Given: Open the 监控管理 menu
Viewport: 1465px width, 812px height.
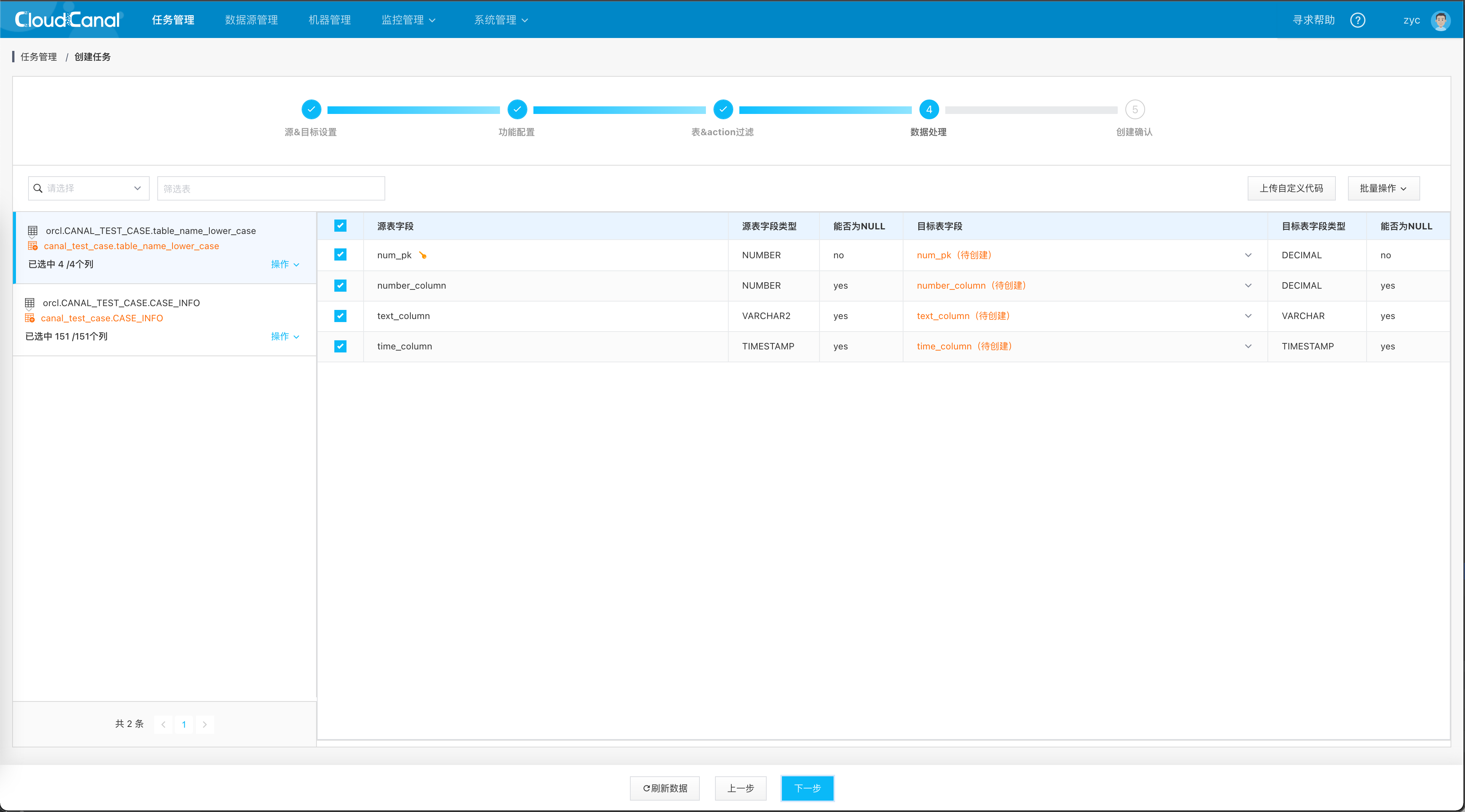Looking at the screenshot, I should point(408,20).
